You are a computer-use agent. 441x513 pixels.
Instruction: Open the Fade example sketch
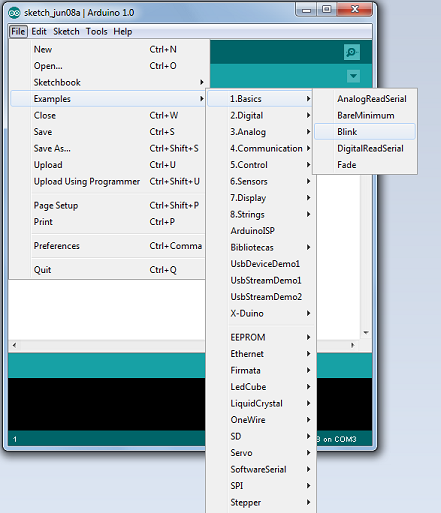pyautogui.click(x=365, y=165)
